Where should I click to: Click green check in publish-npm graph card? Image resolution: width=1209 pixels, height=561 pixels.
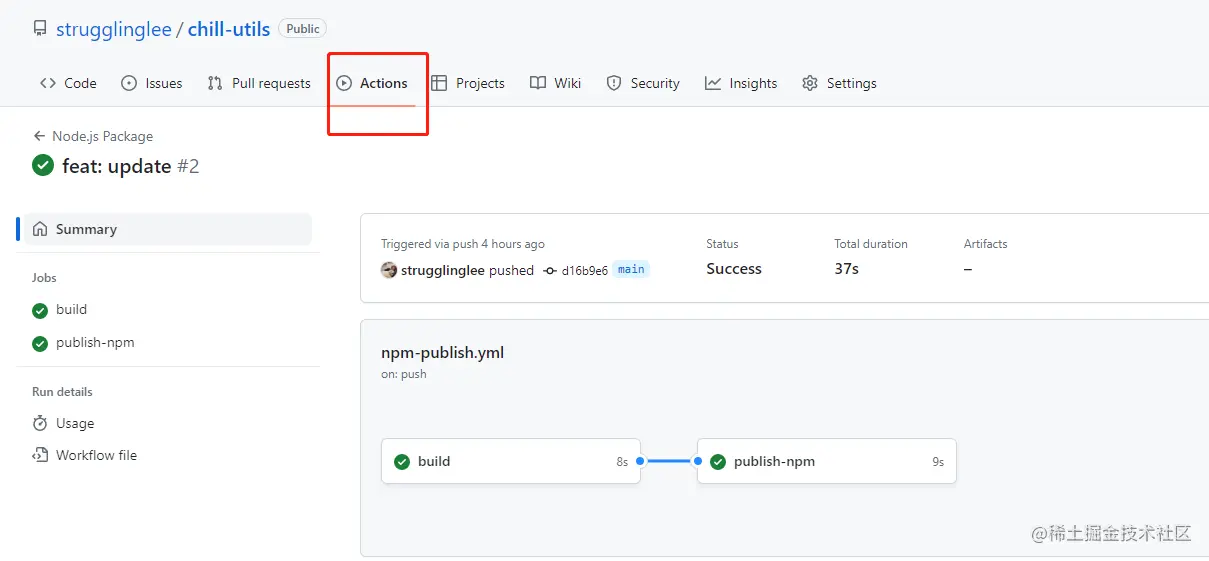tap(718, 462)
